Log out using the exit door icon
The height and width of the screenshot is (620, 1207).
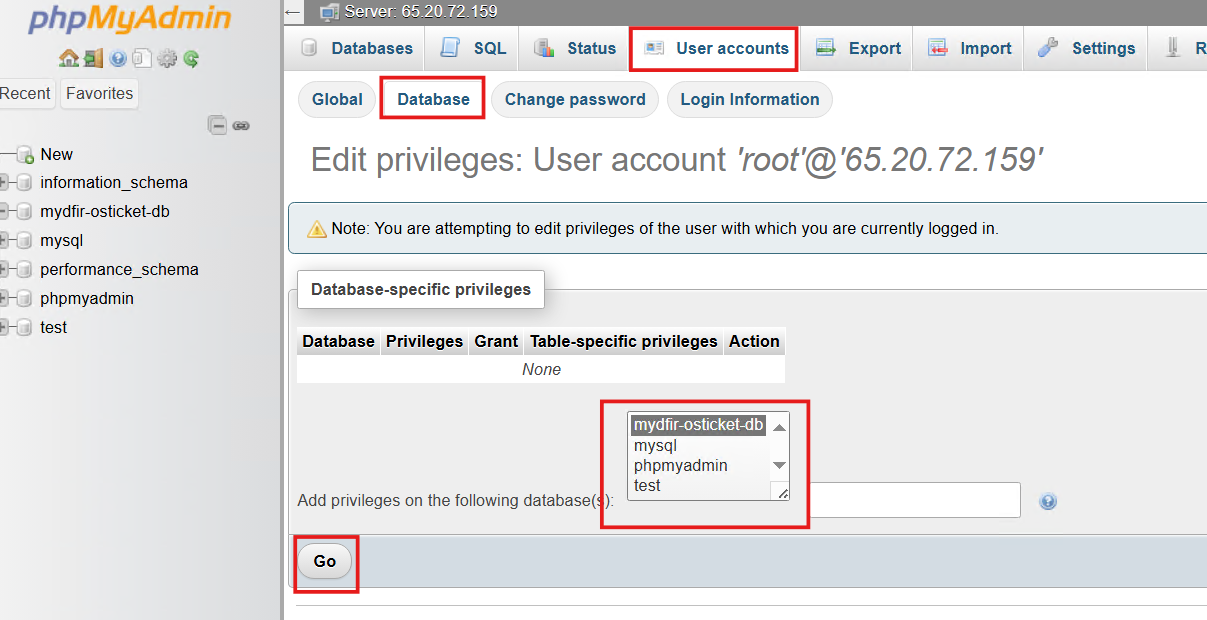click(x=93, y=59)
